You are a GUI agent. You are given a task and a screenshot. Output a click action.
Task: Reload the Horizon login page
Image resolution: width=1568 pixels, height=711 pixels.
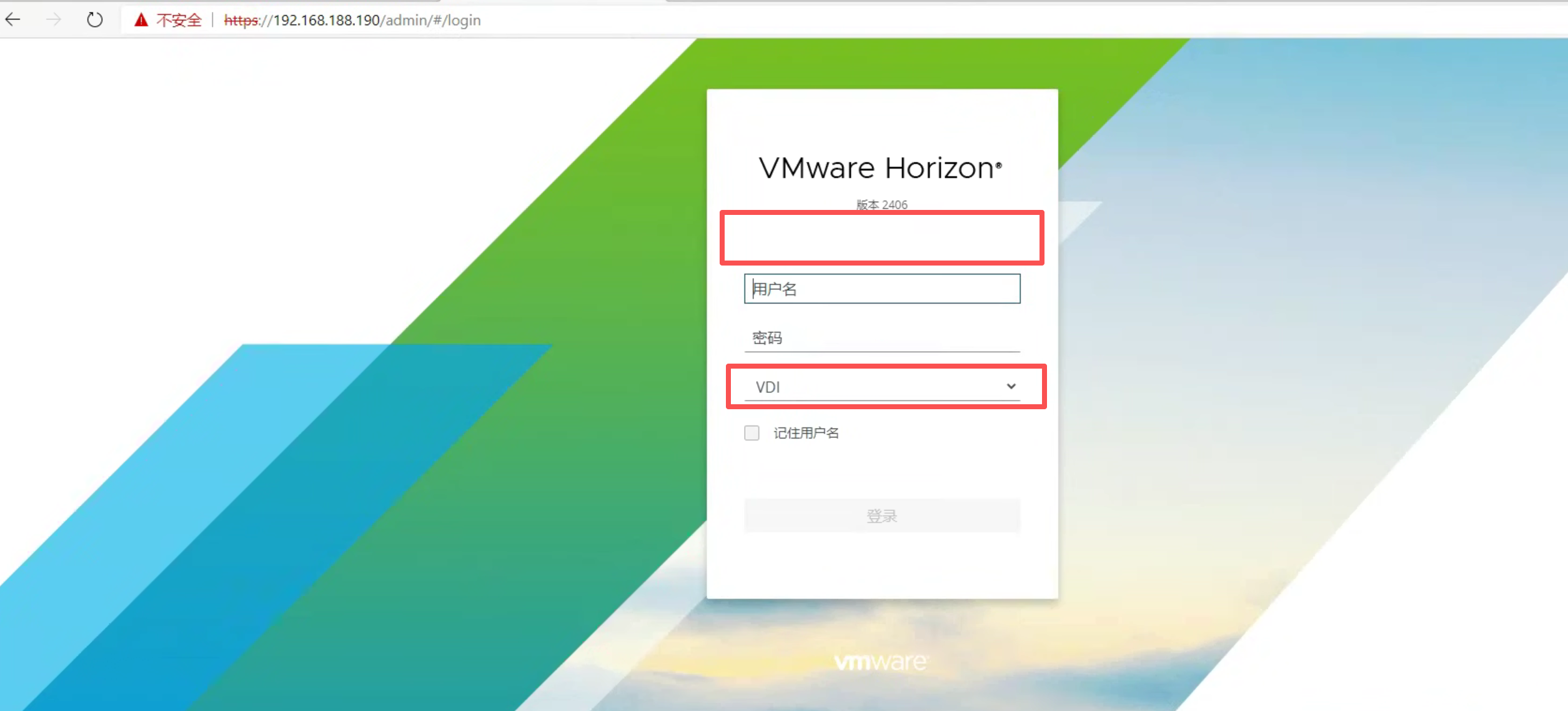click(94, 20)
